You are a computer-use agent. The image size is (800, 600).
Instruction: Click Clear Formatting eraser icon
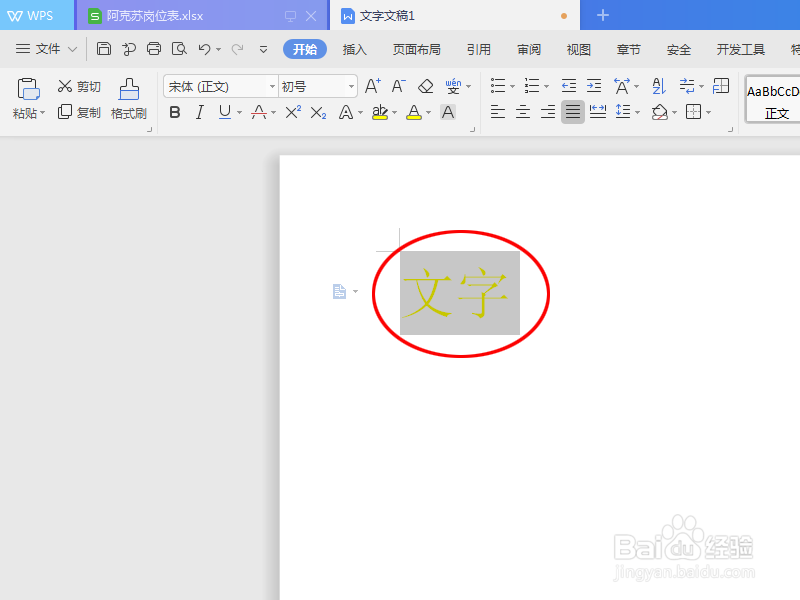426,86
